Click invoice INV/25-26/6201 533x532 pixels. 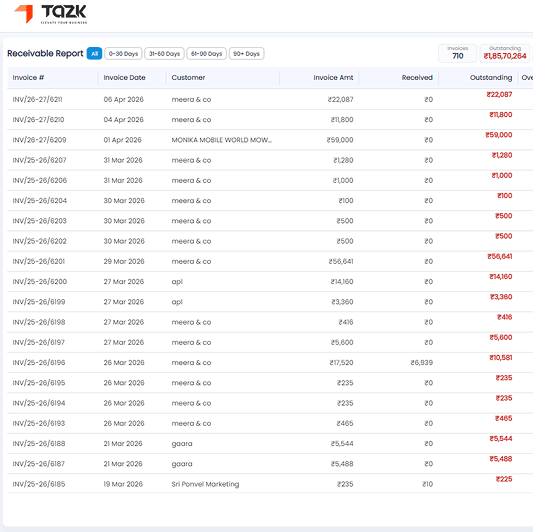pos(39,261)
